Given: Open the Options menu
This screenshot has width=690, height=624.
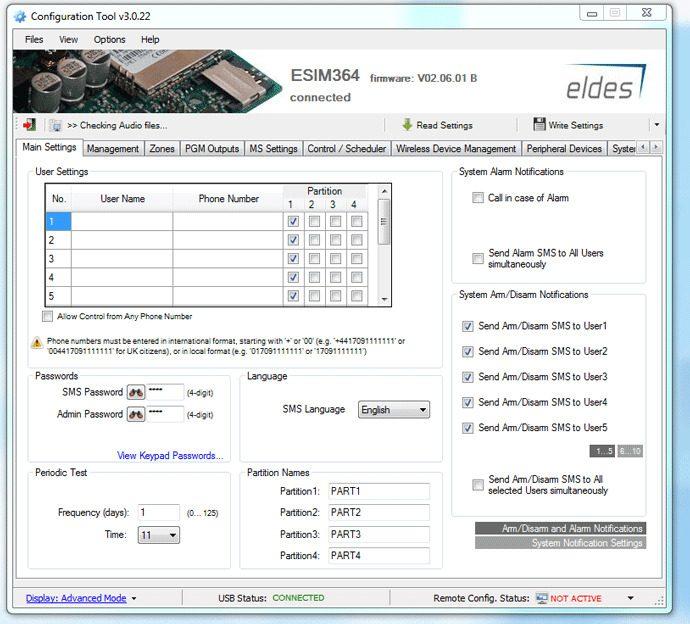Looking at the screenshot, I should 109,40.
